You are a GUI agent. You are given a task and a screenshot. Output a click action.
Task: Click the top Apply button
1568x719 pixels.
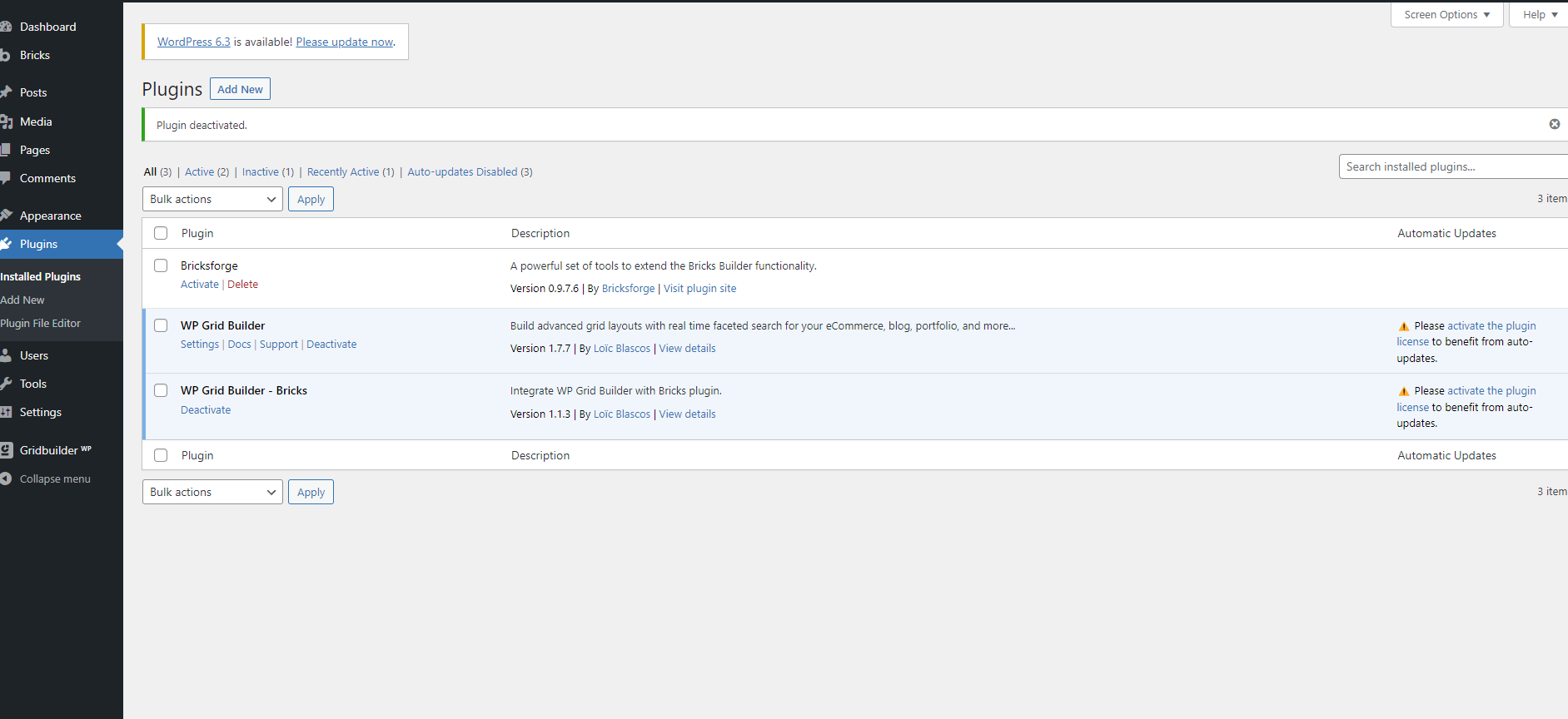click(311, 199)
